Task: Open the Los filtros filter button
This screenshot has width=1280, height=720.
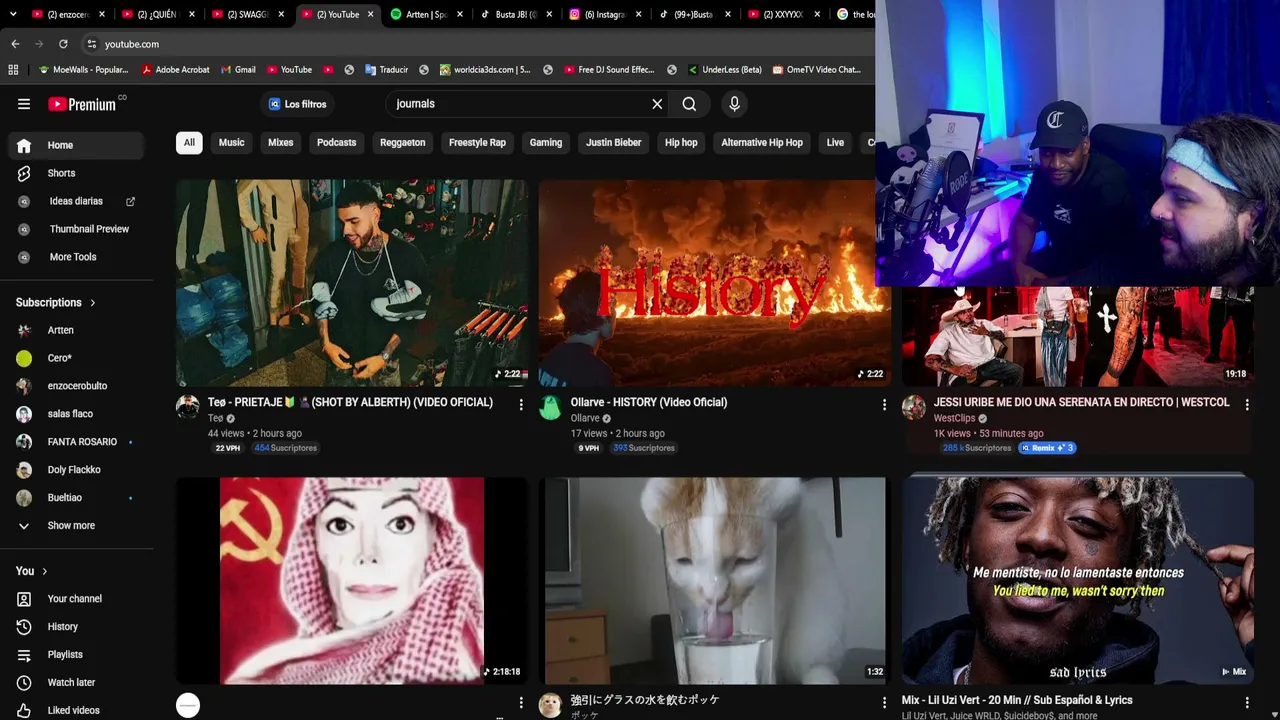Action: click(297, 104)
